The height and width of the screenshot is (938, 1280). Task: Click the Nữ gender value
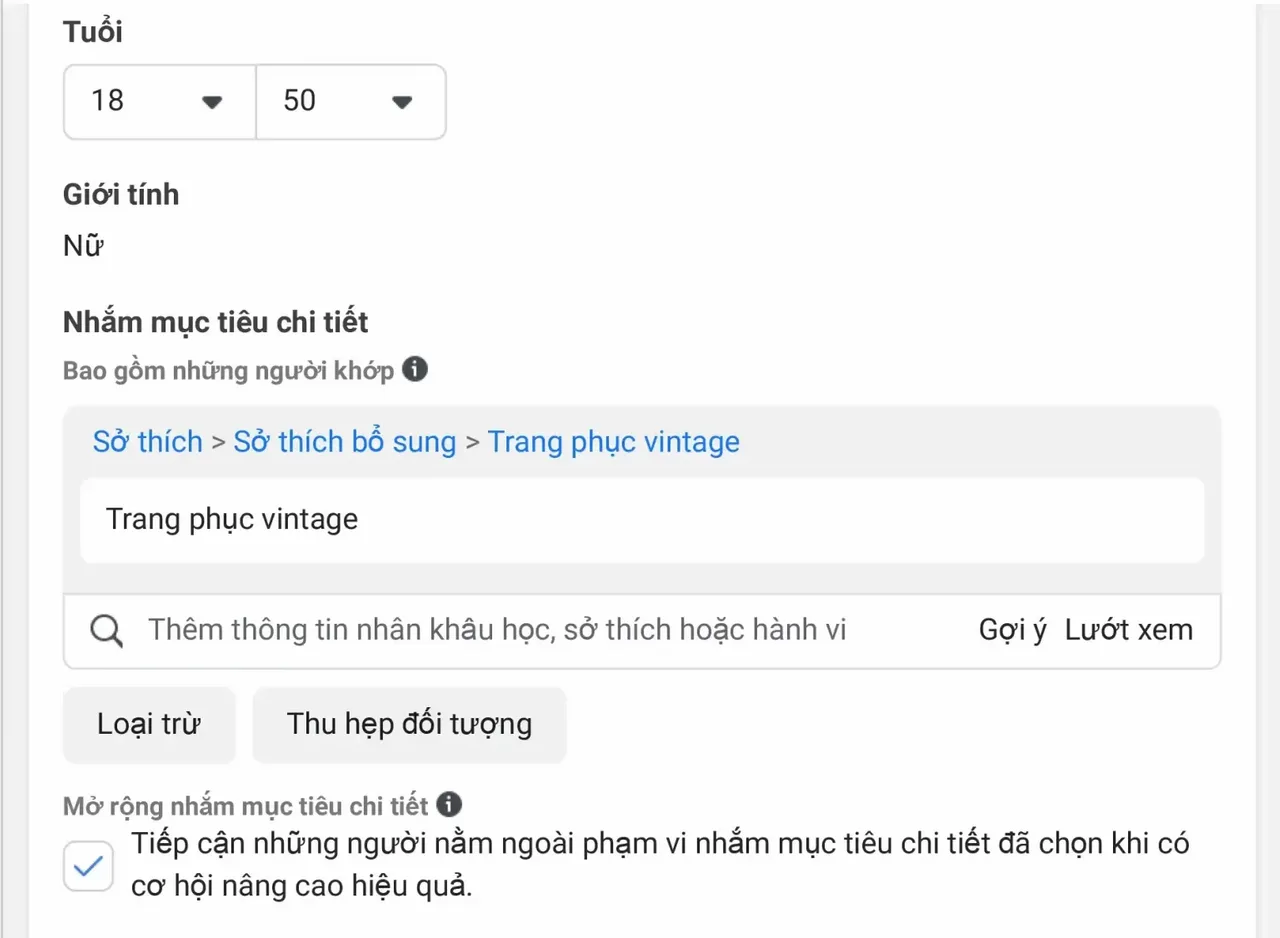pos(84,246)
